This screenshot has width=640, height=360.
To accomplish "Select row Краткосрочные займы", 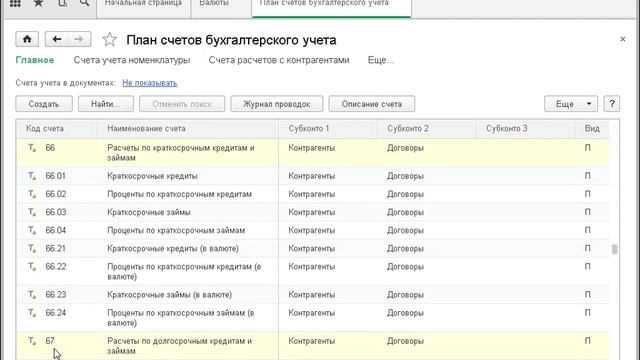I will pyautogui.click(x=313, y=212).
